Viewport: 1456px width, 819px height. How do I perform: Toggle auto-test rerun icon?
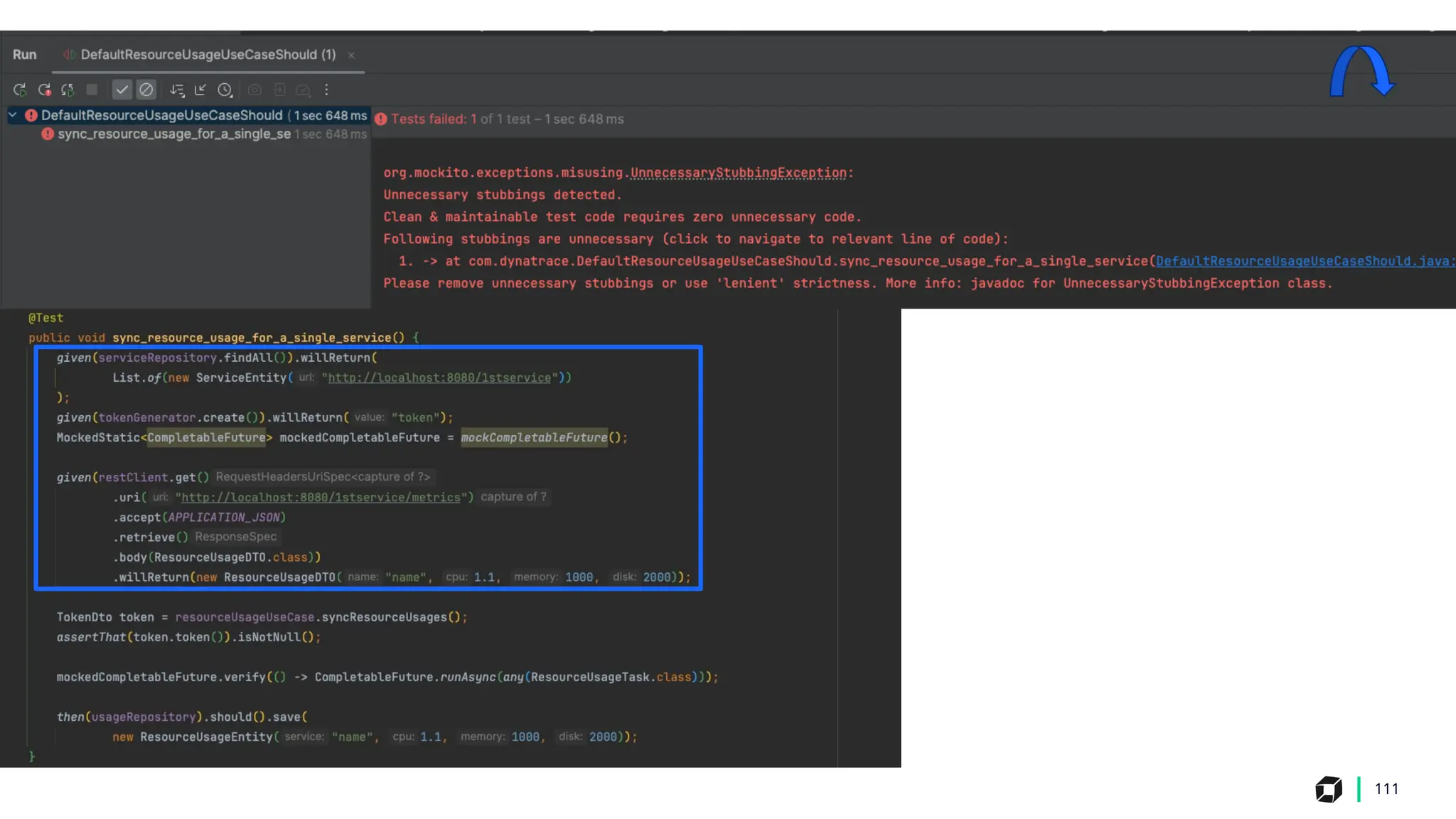pyautogui.click(x=68, y=90)
